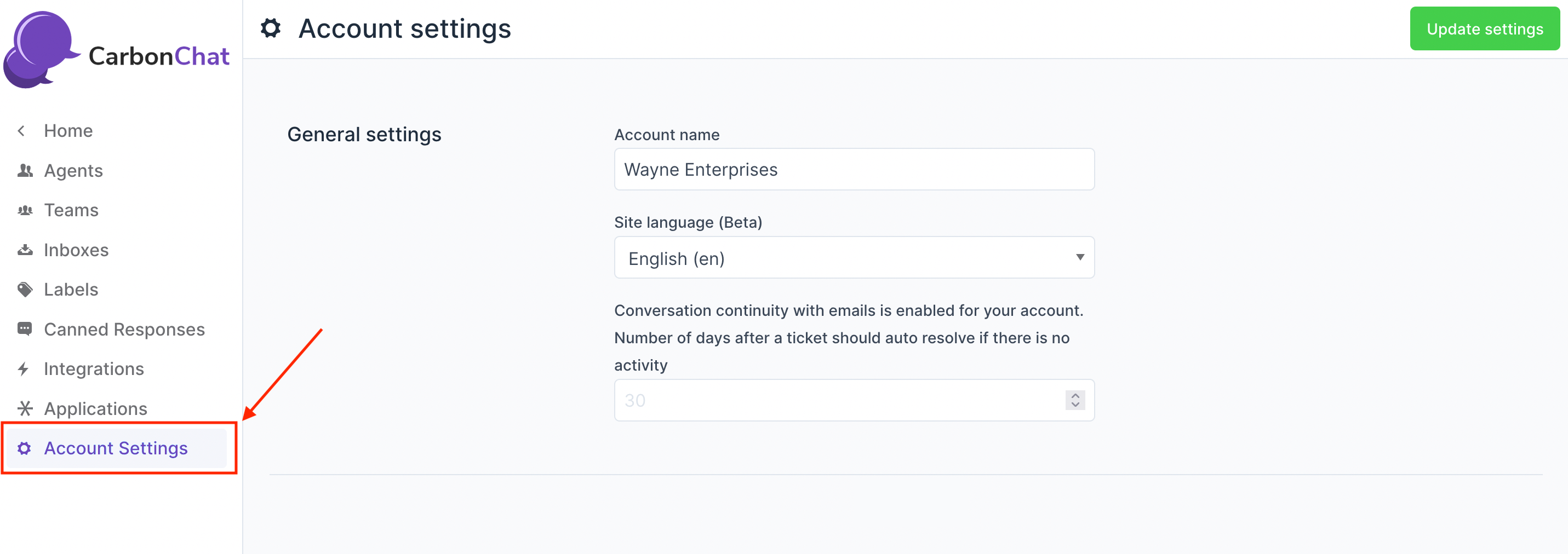Click the Integrations lightning bolt icon

pyautogui.click(x=24, y=369)
